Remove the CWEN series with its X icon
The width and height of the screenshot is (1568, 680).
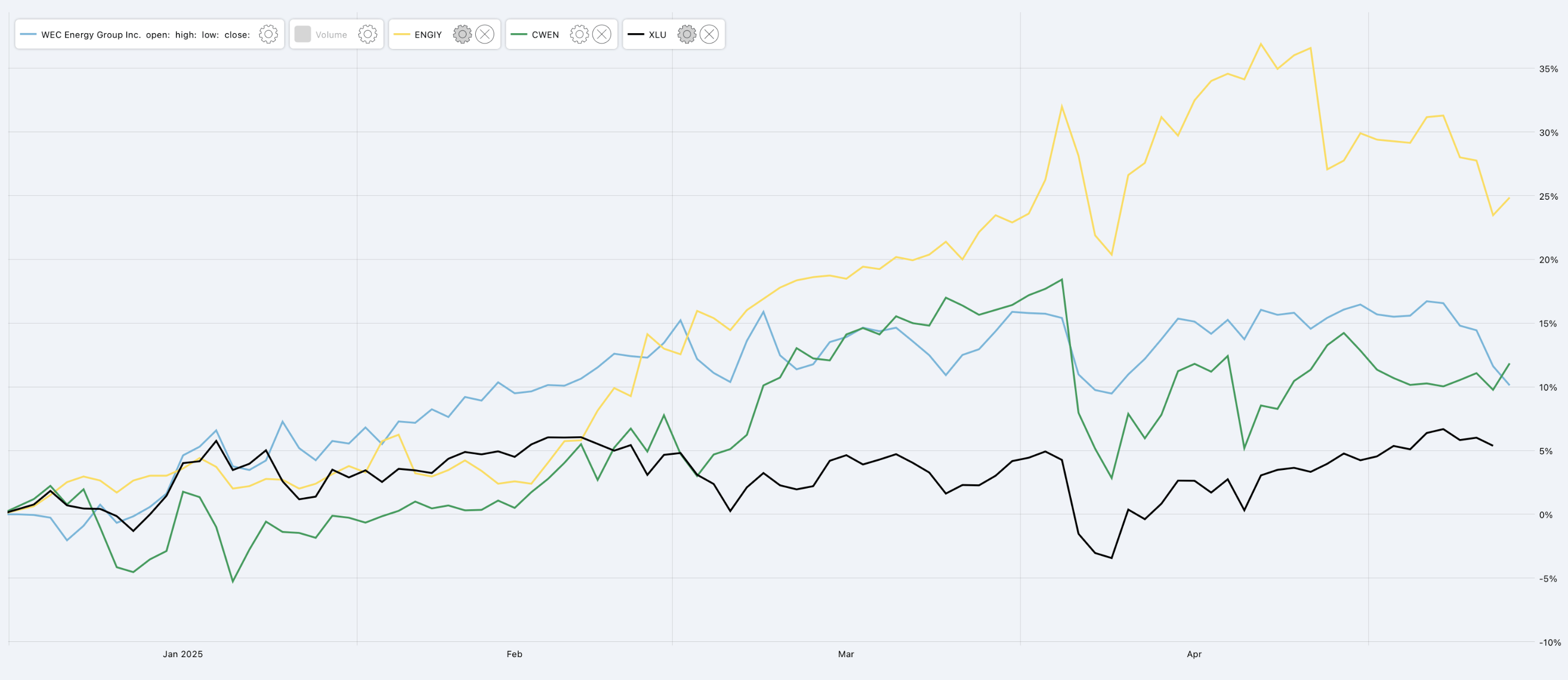click(x=601, y=34)
